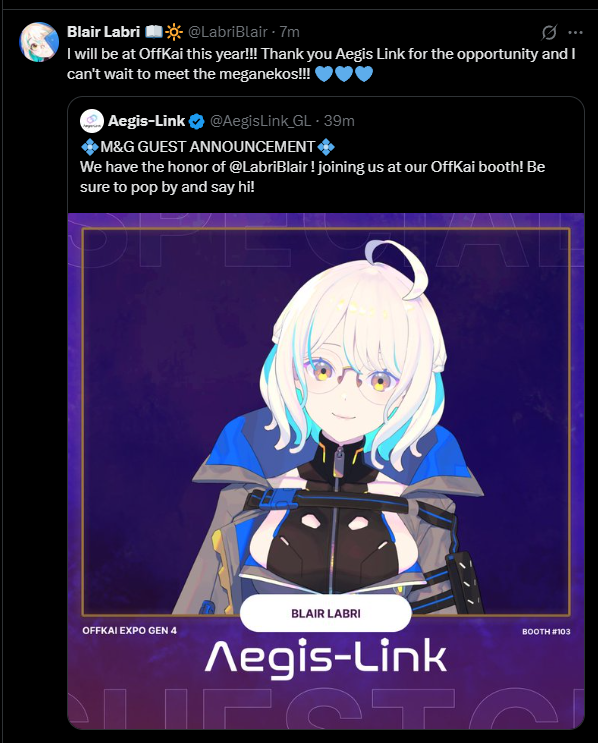Image resolution: width=598 pixels, height=743 pixels.
Task: Click the blue hearts after meganekos
Action: point(344,74)
